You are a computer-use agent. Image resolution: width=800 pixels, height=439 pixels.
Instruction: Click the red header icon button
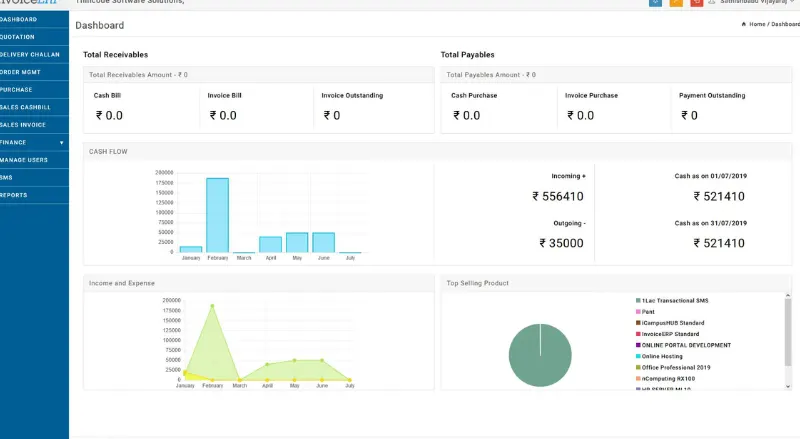coord(696,3)
